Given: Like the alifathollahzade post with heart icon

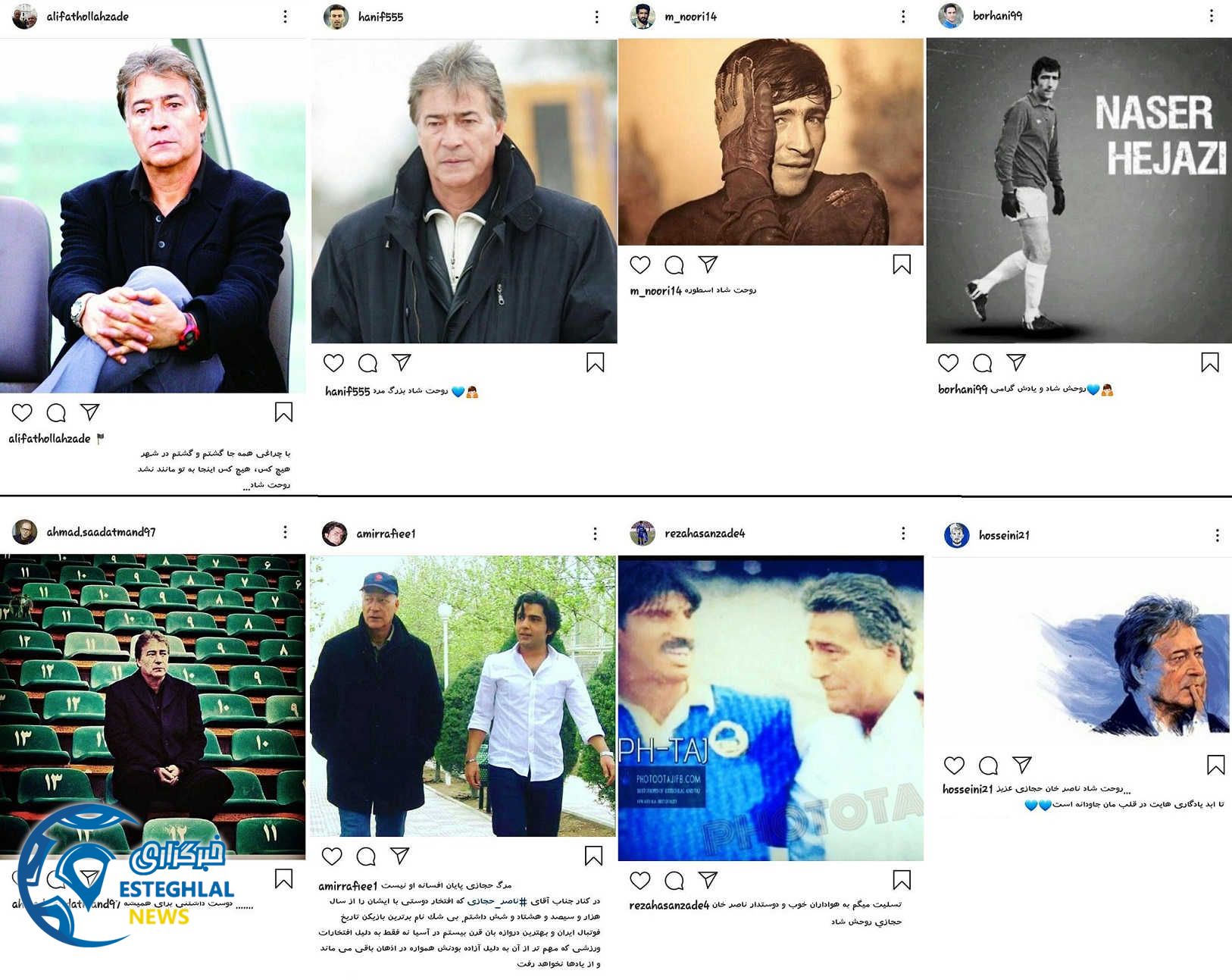Looking at the screenshot, I should pyautogui.click(x=22, y=412).
